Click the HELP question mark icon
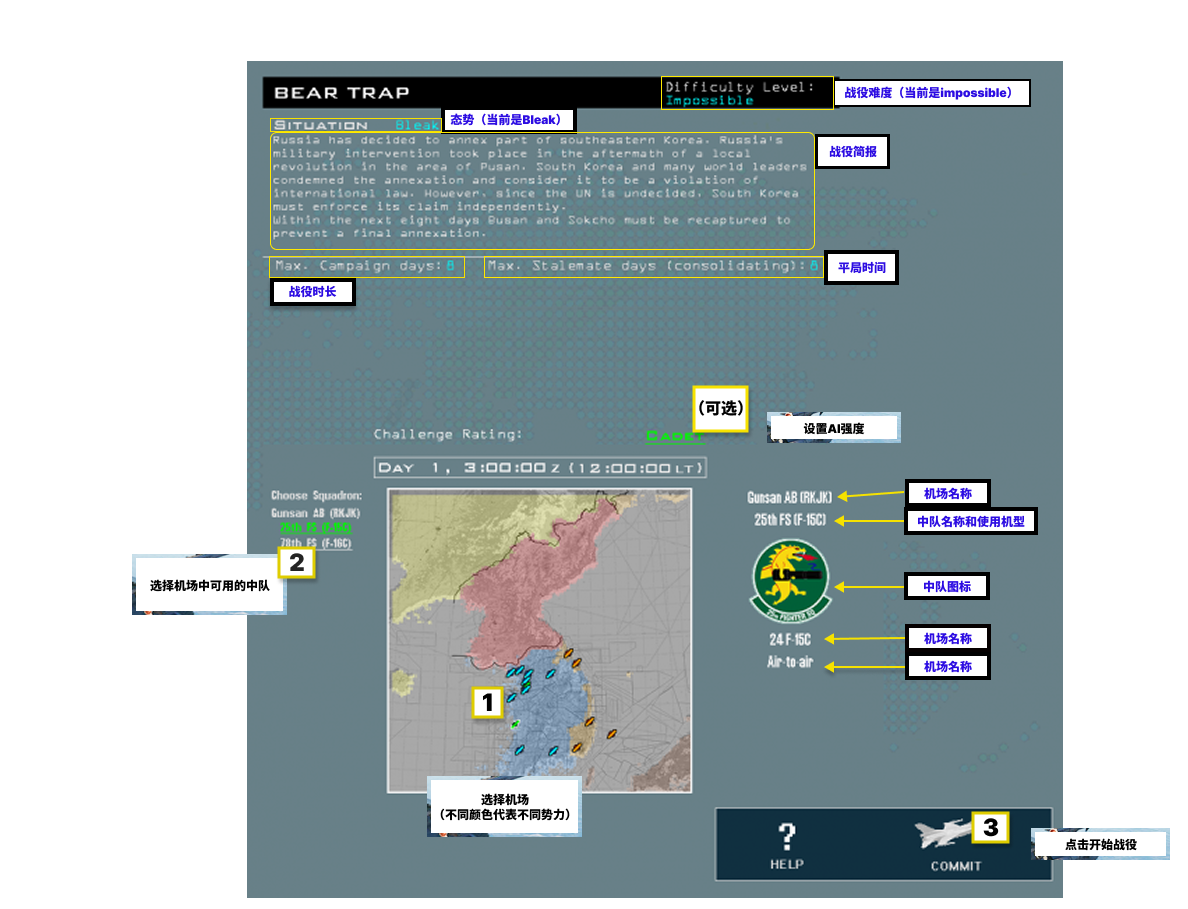Image resolution: width=1188 pixels, height=909 pixels. (787, 836)
